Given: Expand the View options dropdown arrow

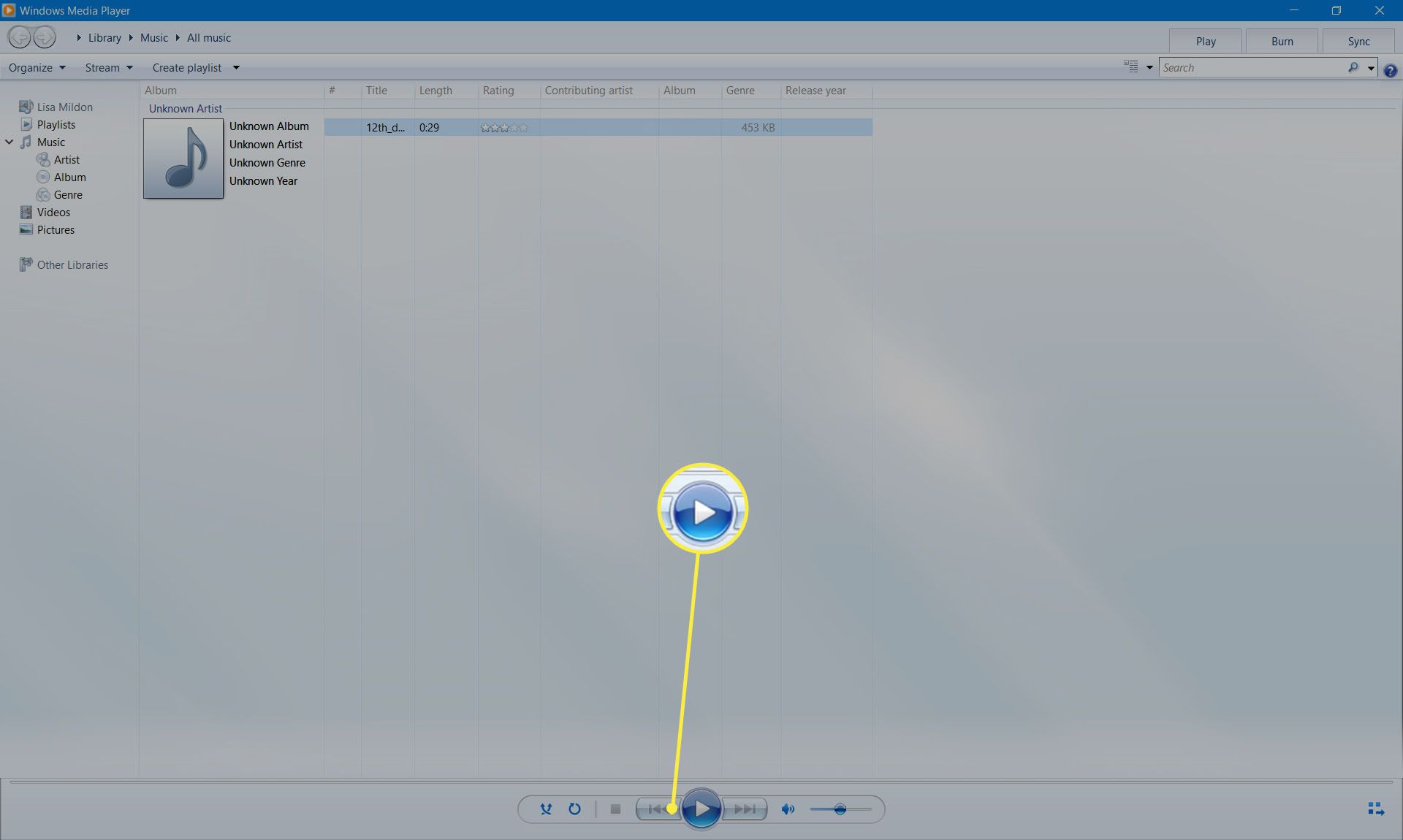Looking at the screenshot, I should (x=1149, y=68).
